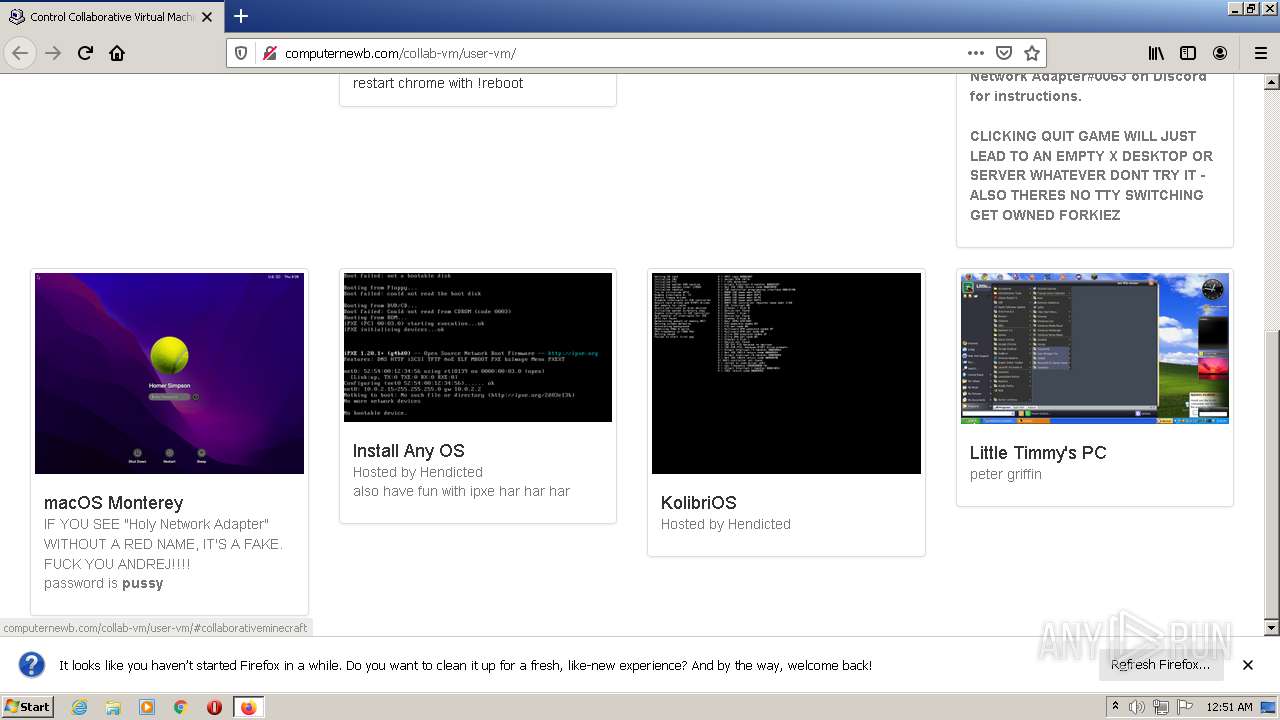
Task: Launch Internet Explorer from taskbar
Action: click(80, 707)
